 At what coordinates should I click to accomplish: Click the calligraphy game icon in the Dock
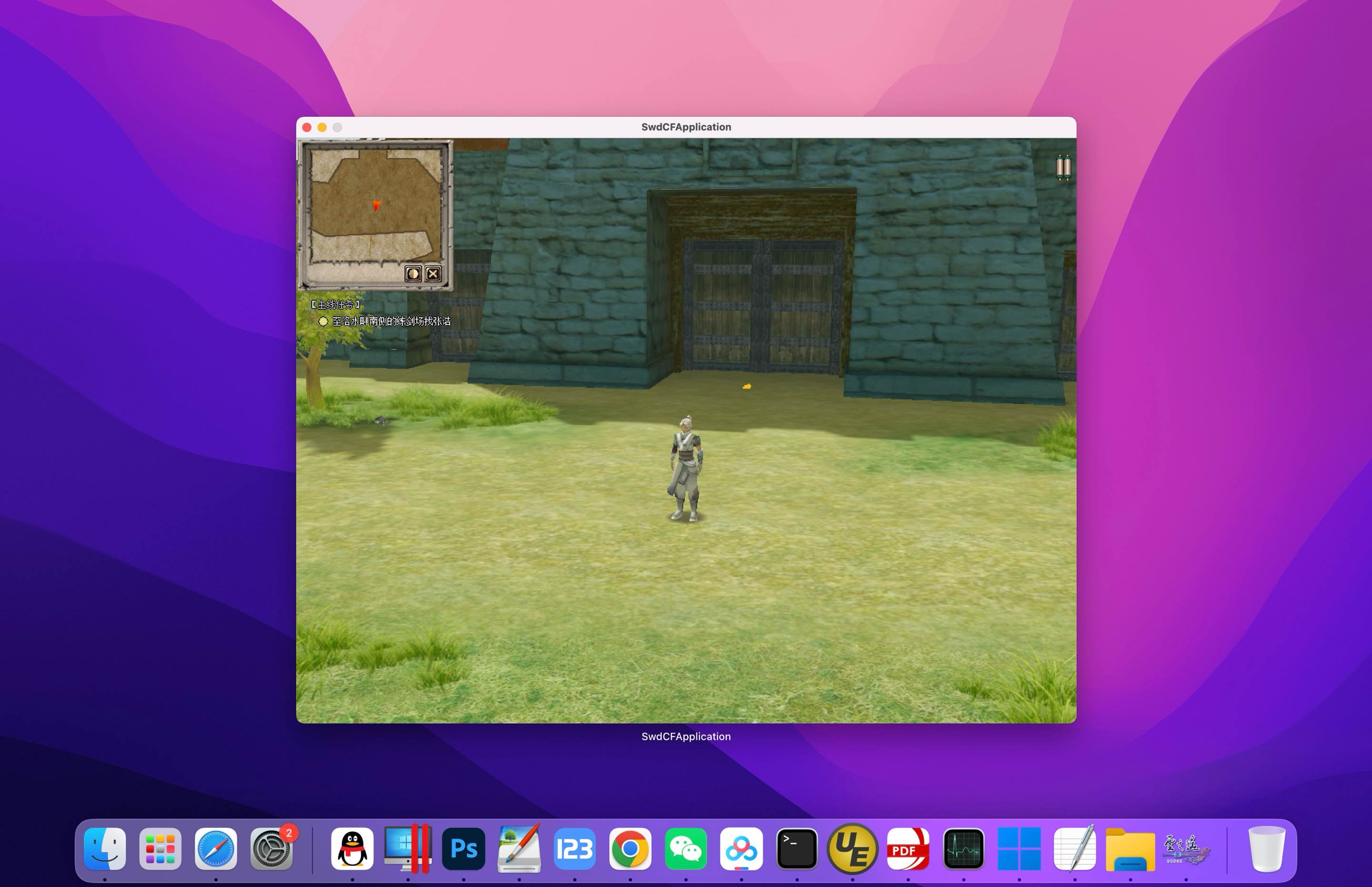pyautogui.click(x=1186, y=848)
